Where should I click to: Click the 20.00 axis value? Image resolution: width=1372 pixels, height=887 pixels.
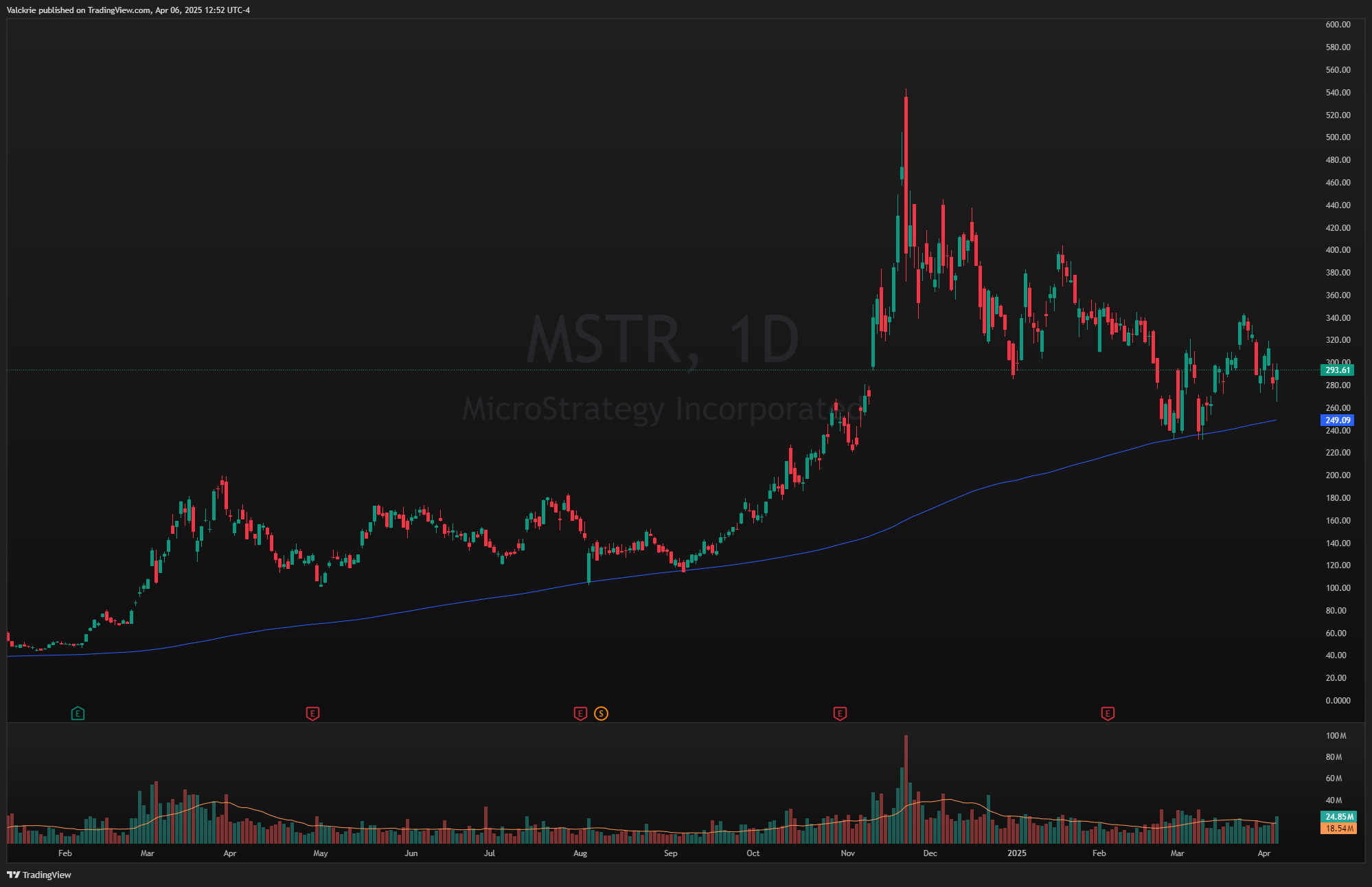click(x=1336, y=678)
